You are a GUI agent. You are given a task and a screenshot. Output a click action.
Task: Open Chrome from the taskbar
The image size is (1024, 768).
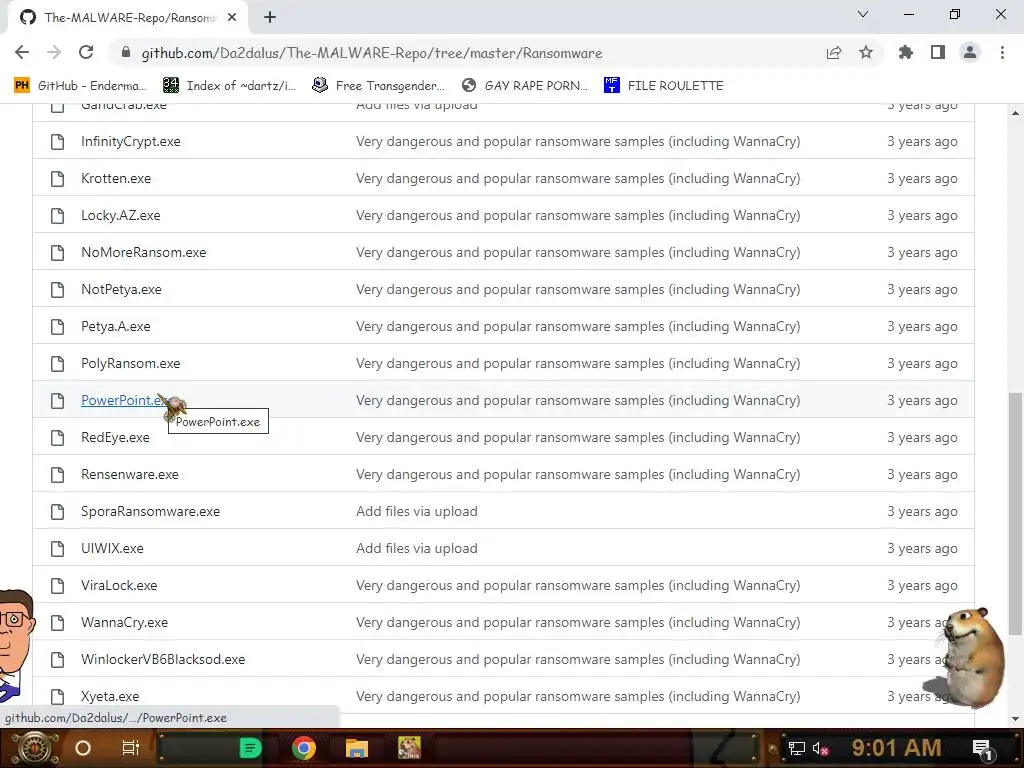coord(304,748)
